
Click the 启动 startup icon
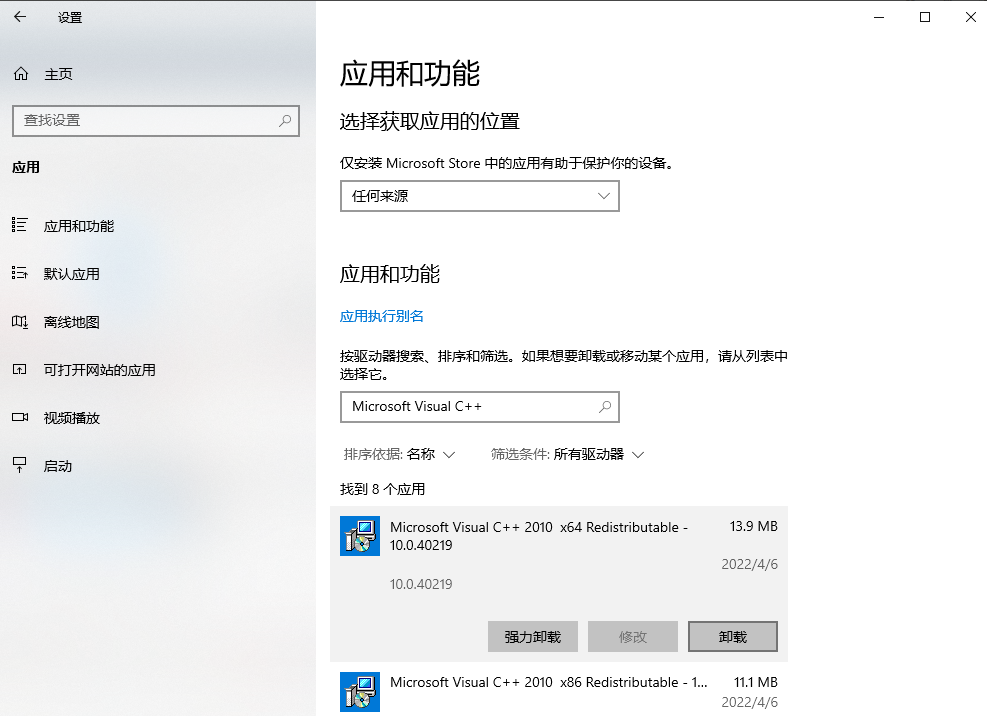click(19, 465)
